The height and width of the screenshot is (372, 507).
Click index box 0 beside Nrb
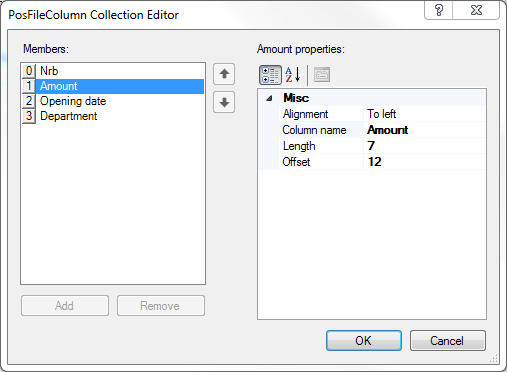29,71
